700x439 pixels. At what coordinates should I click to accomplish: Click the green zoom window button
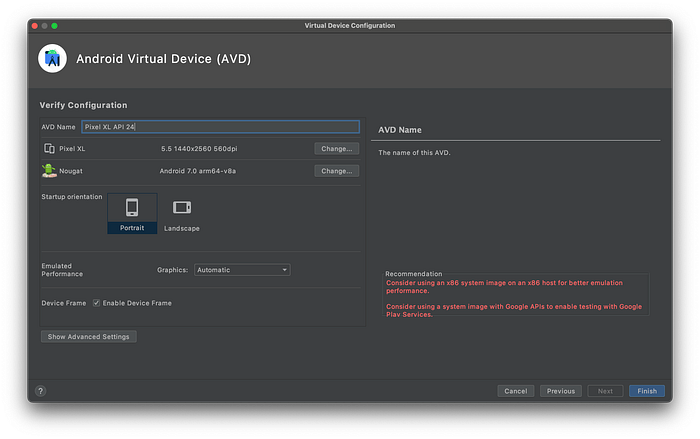[54, 26]
